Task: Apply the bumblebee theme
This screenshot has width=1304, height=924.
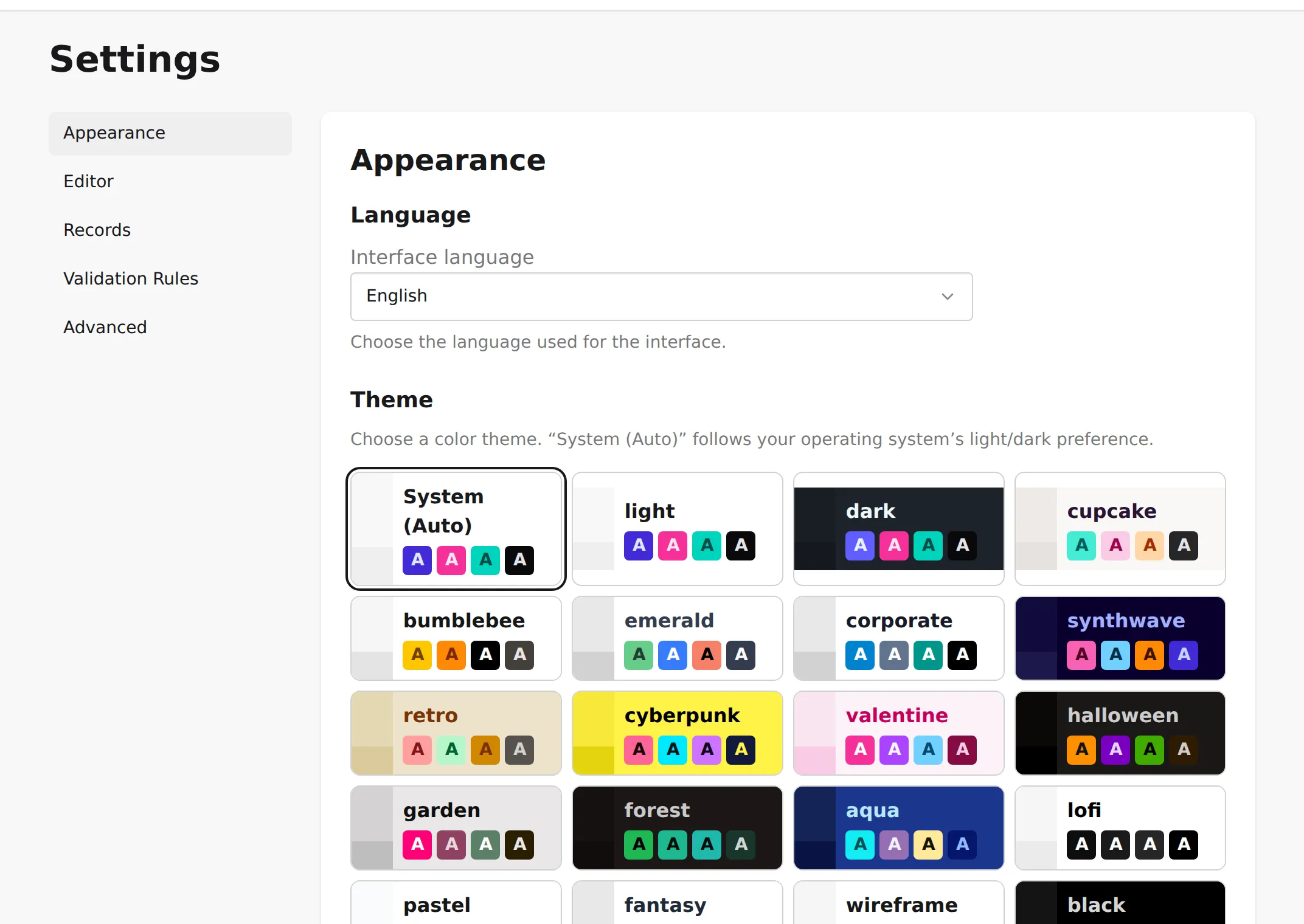Action: pos(456,638)
